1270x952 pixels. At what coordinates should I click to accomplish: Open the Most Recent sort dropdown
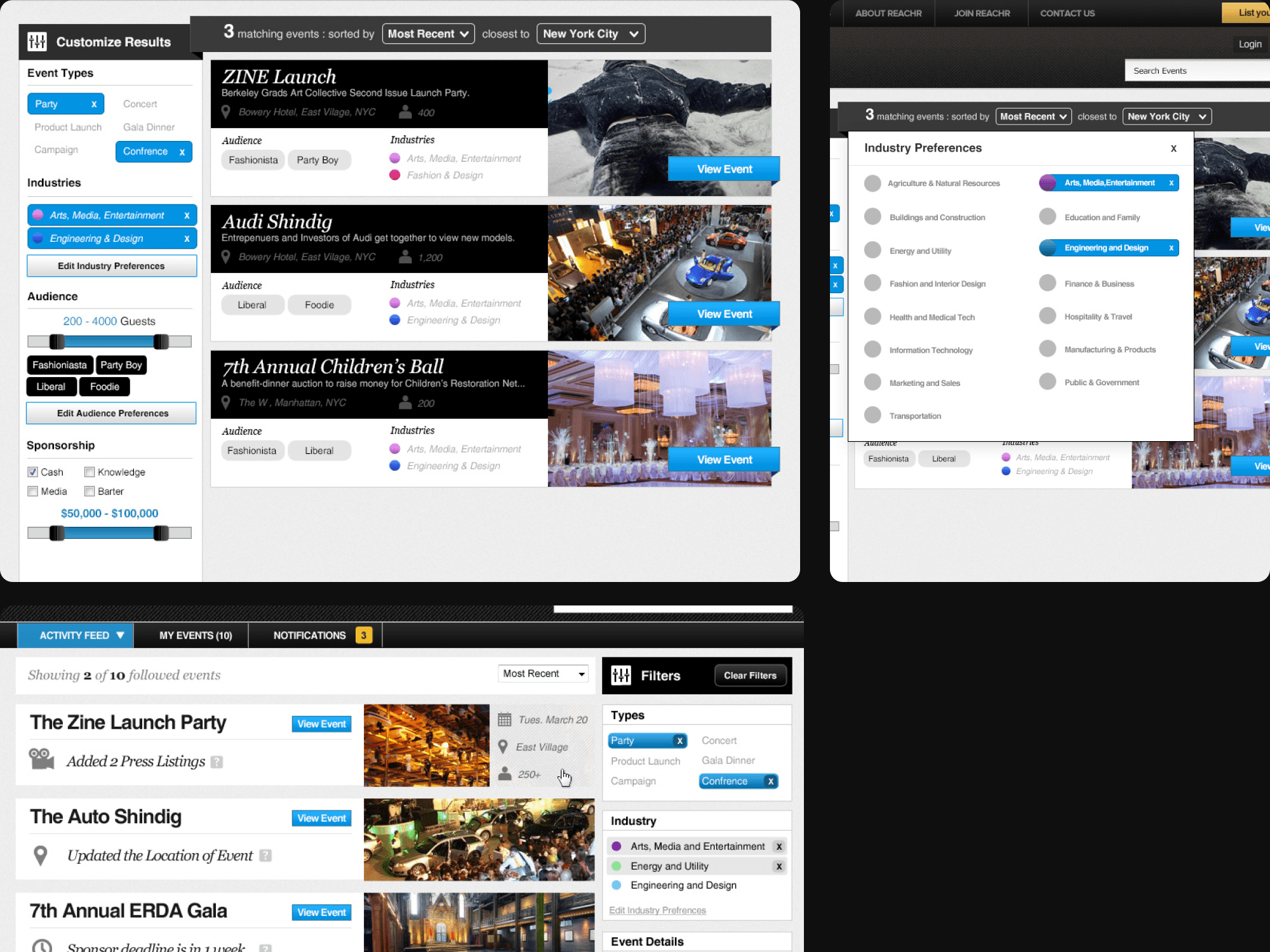tap(428, 34)
